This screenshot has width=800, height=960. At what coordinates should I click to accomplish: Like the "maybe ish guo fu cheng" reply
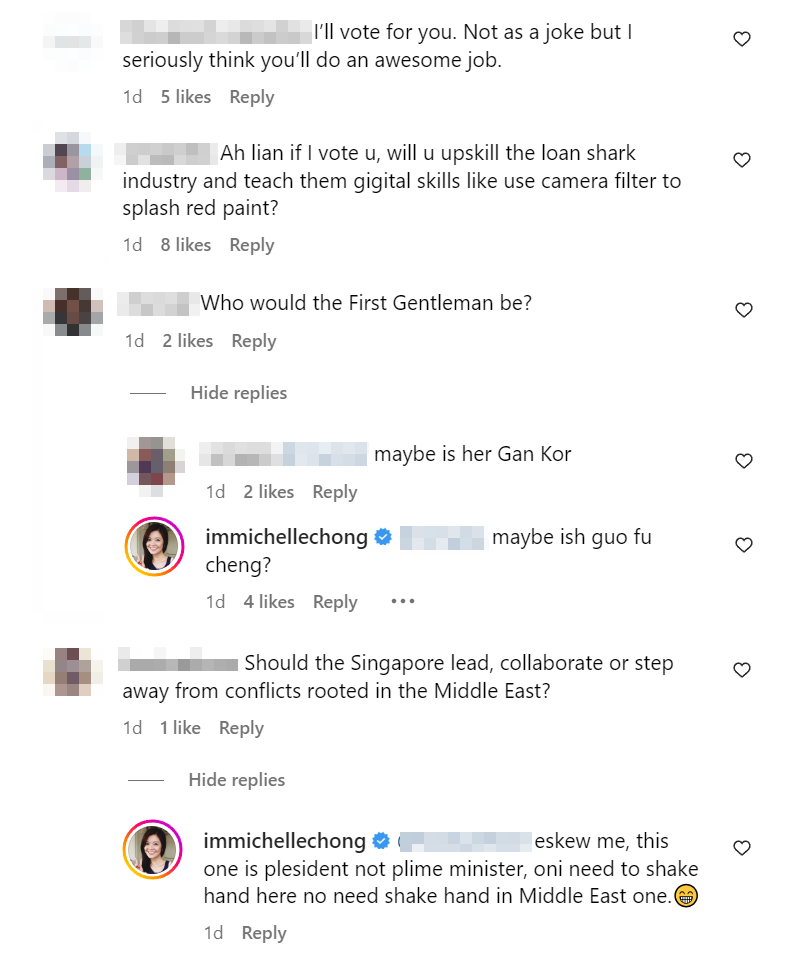coord(743,545)
